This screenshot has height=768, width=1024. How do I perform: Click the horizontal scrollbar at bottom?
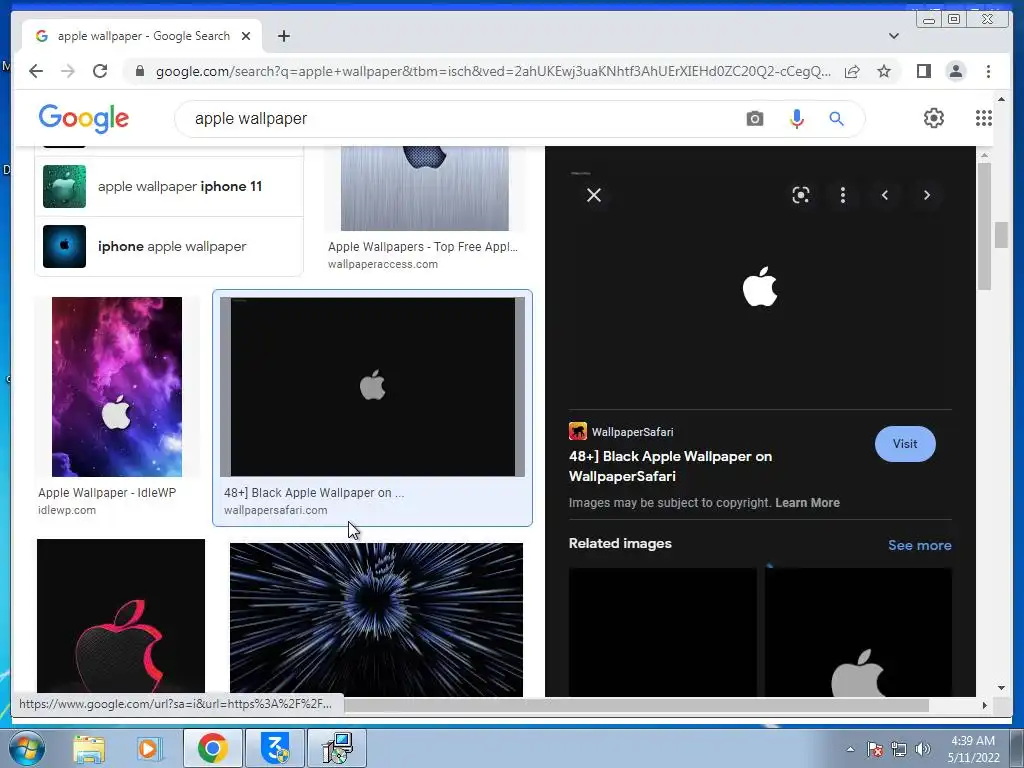click(637, 705)
